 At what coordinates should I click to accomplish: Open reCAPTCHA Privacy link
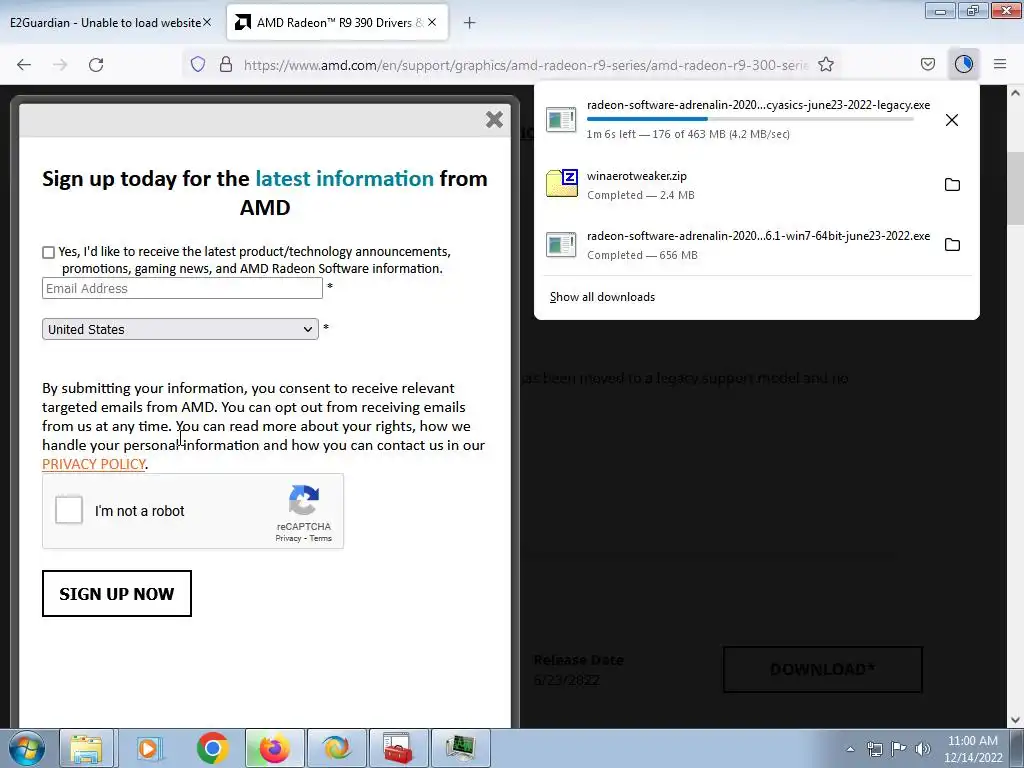pos(288,539)
